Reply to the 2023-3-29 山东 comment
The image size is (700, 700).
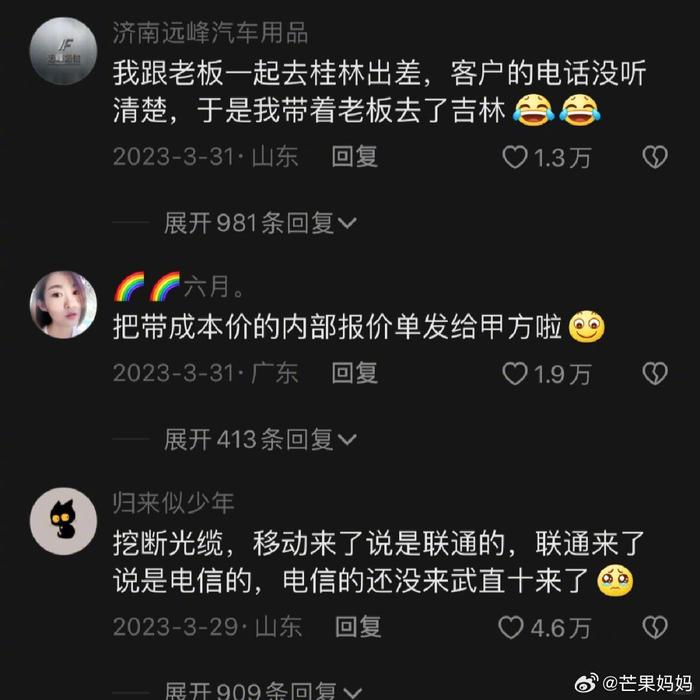click(358, 627)
